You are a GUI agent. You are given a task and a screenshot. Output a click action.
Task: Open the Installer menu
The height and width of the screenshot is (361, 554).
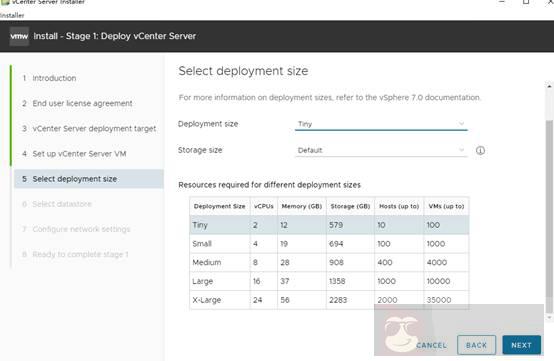(x=12, y=15)
